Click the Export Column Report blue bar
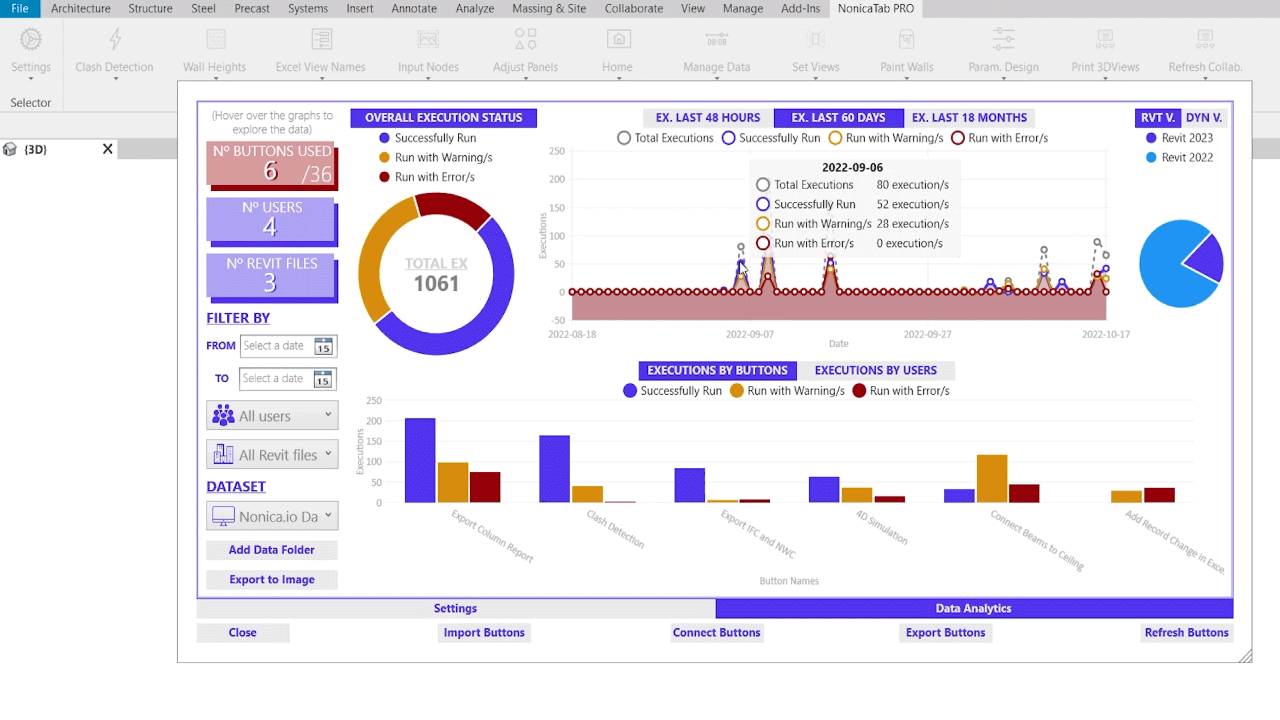The height and width of the screenshot is (720, 1280). click(420, 460)
